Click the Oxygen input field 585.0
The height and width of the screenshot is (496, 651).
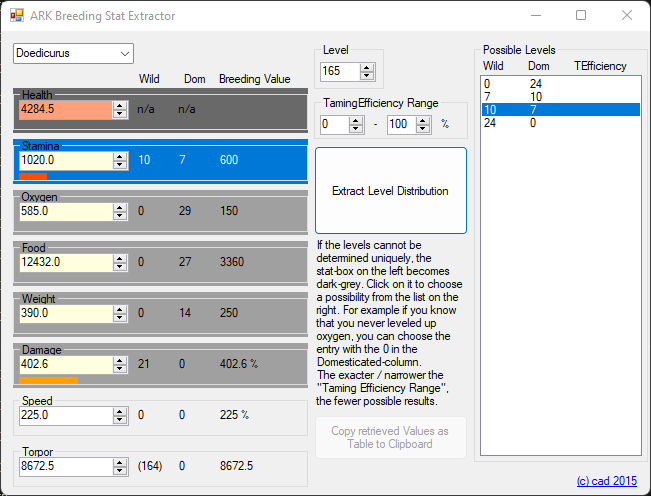pyautogui.click(x=66, y=212)
